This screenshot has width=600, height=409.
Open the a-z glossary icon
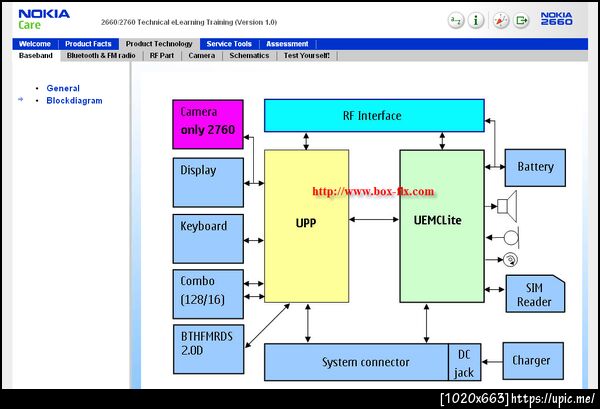tap(456, 20)
